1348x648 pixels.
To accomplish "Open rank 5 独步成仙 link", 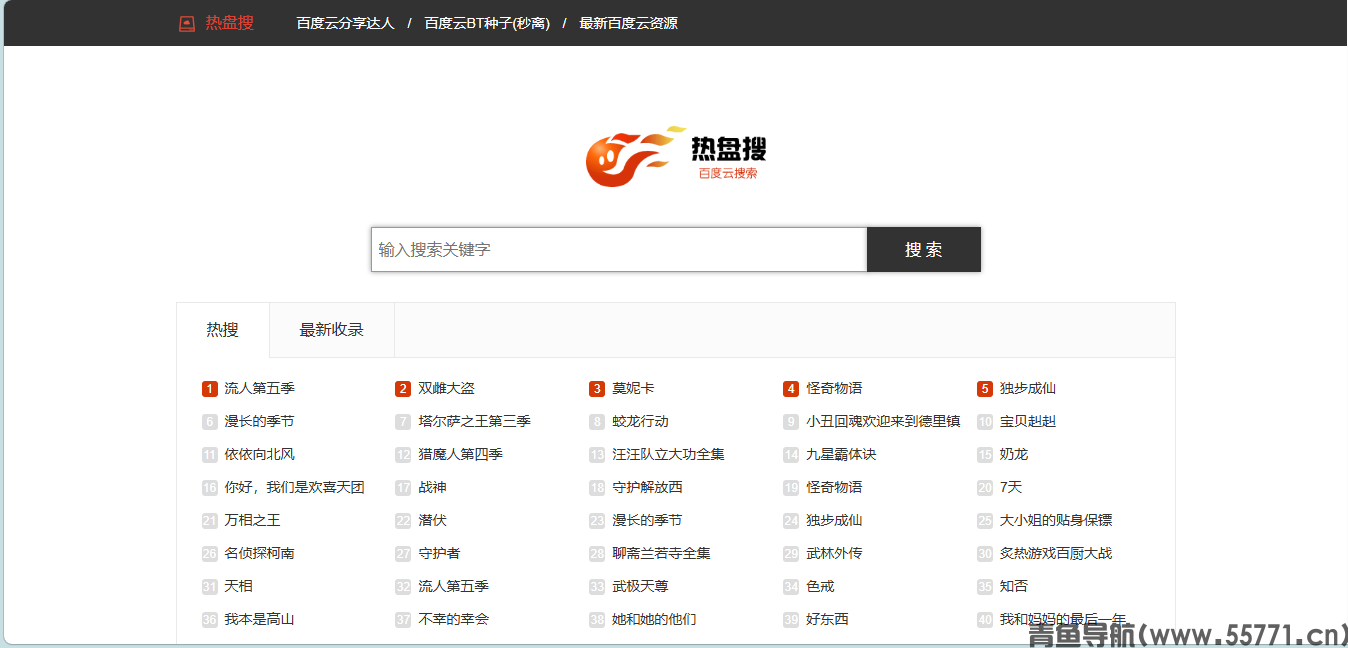I will [1028, 388].
